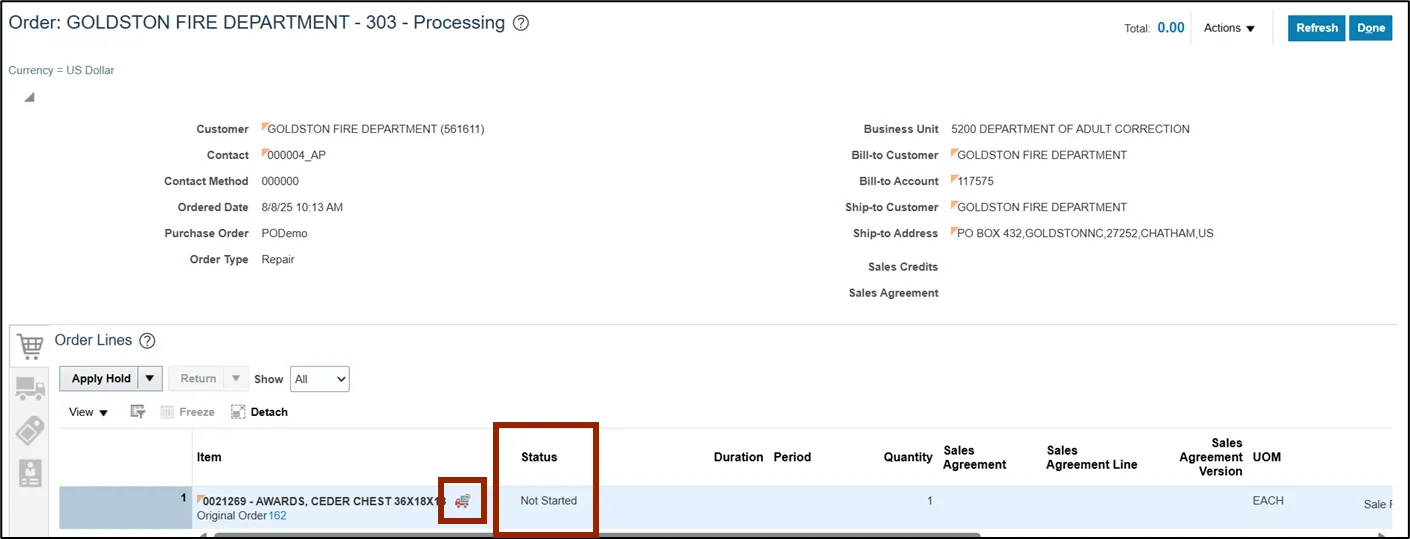
Task: Click the EACH unit of measure cell
Action: coord(1268,500)
